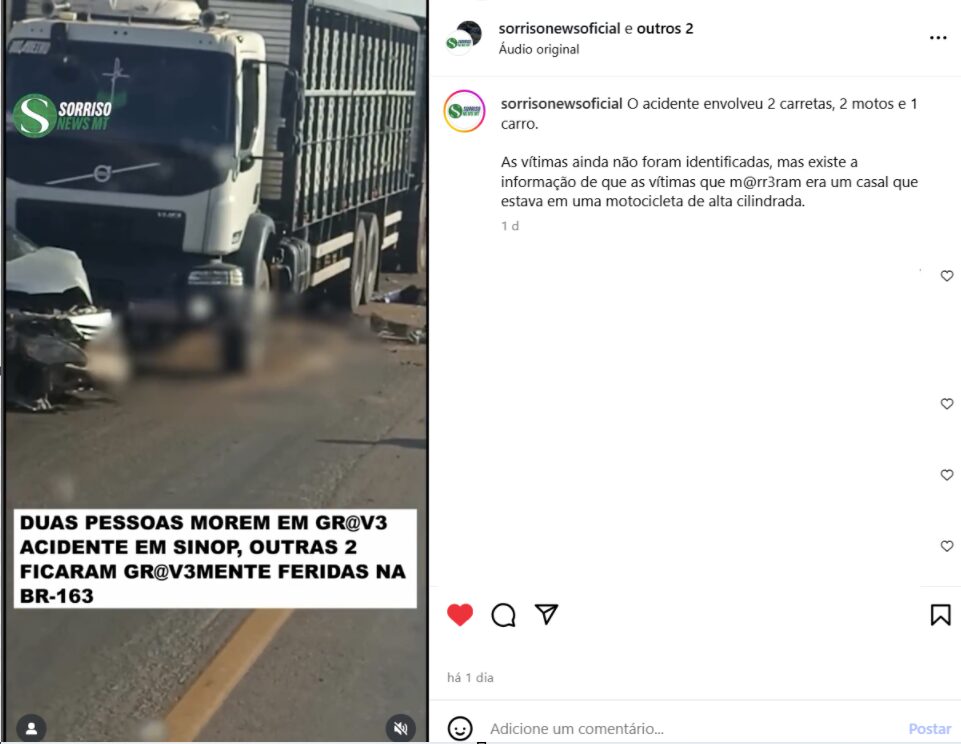Open the sorrisonewsoficial story ring avatar

(x=464, y=111)
